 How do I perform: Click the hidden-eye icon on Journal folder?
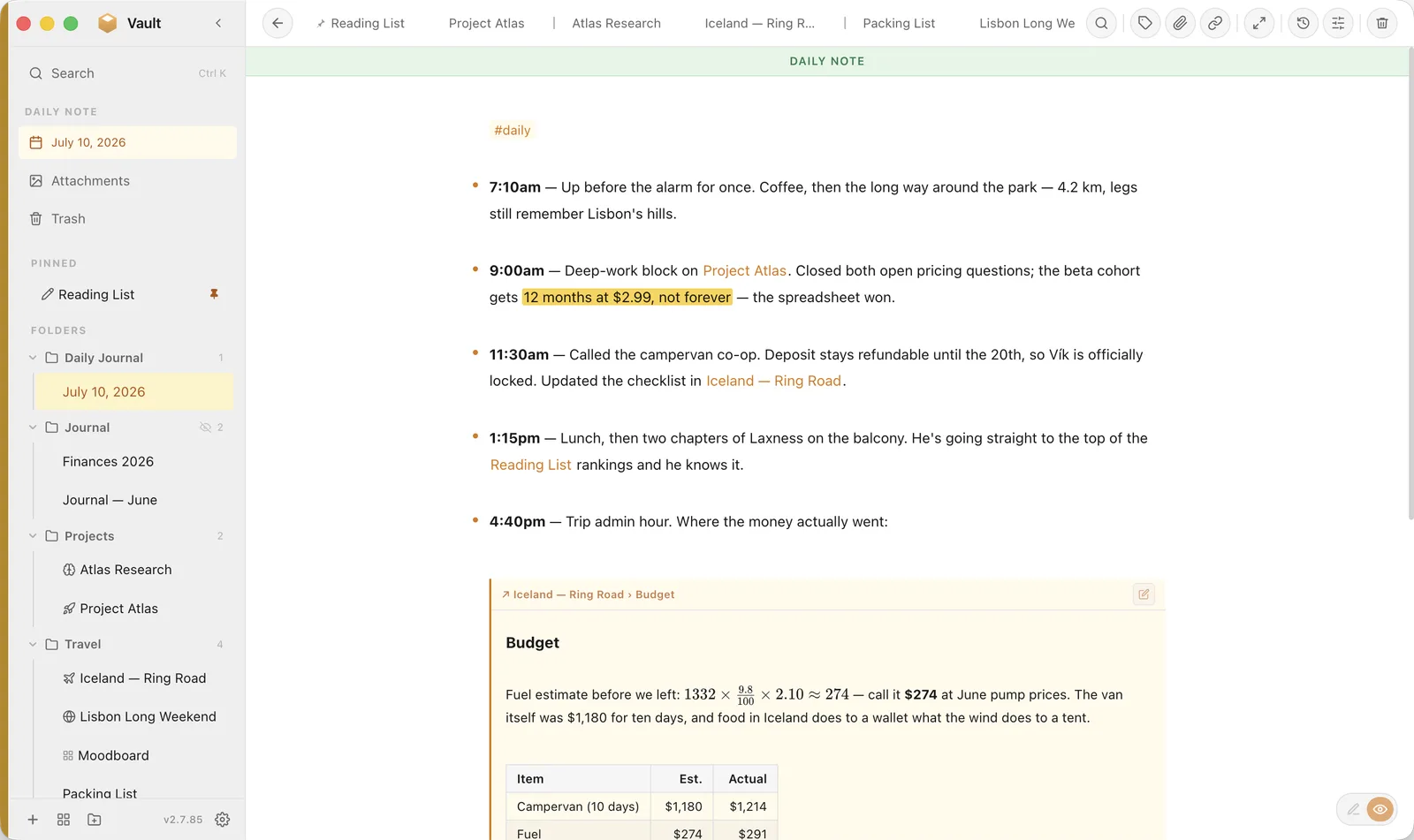tap(205, 428)
